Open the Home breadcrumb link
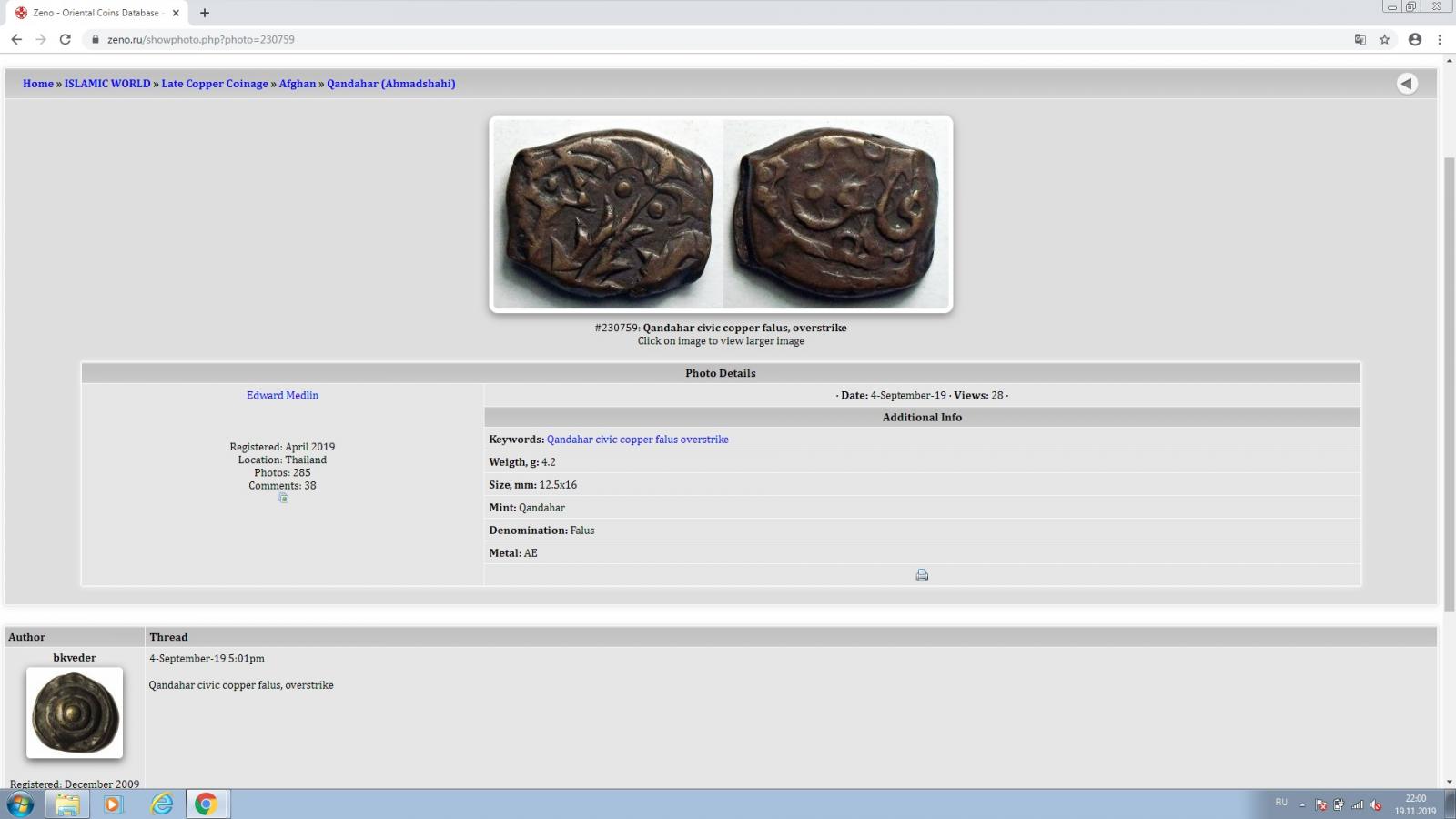This screenshot has height=819, width=1456. 38,84
